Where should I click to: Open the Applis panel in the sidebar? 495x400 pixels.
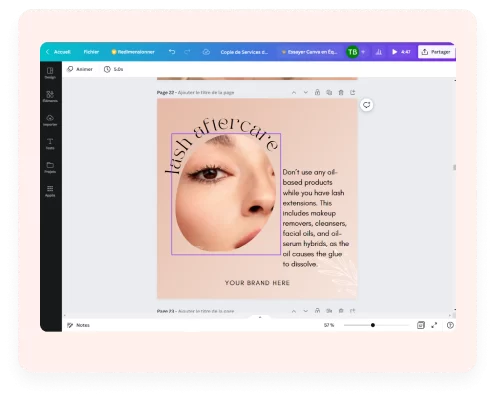coord(50,191)
